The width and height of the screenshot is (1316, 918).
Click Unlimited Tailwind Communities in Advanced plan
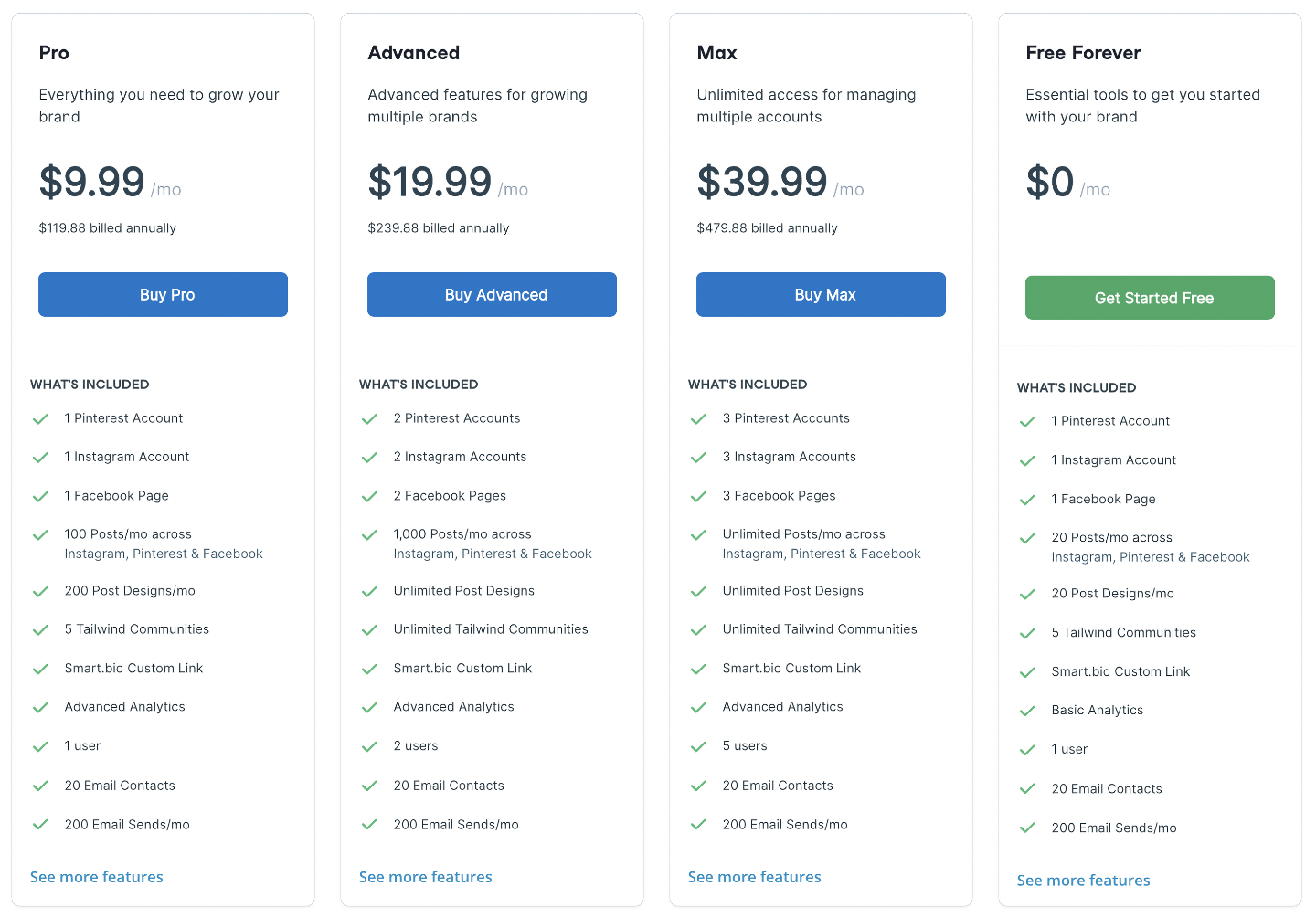[491, 629]
